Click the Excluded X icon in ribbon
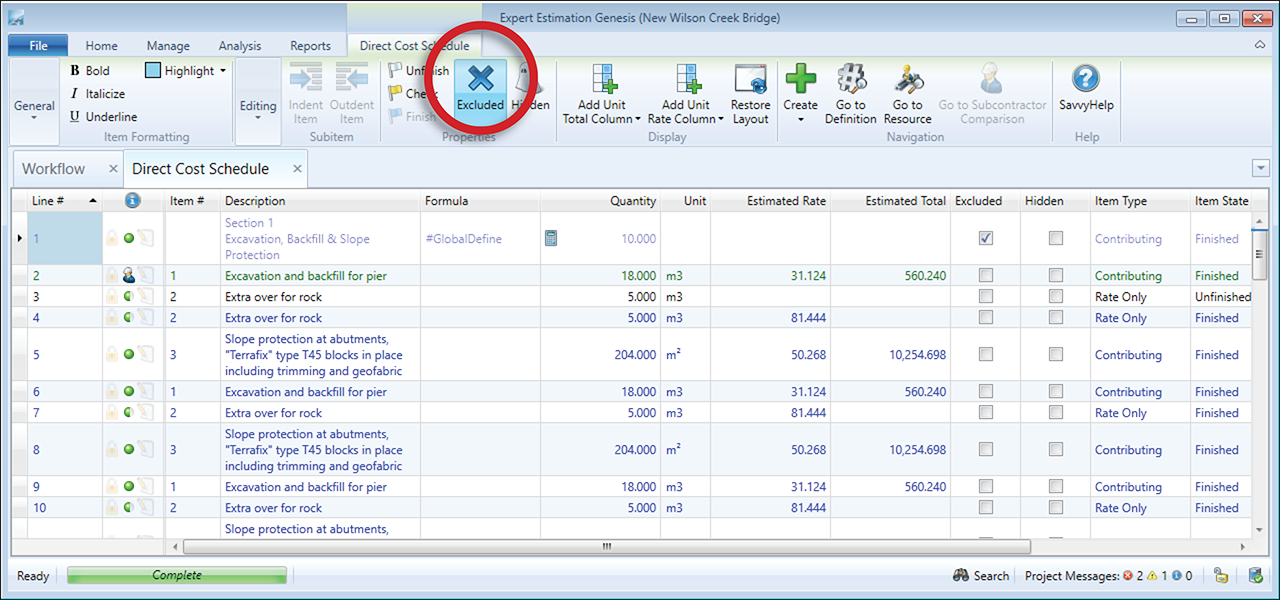 tap(481, 79)
